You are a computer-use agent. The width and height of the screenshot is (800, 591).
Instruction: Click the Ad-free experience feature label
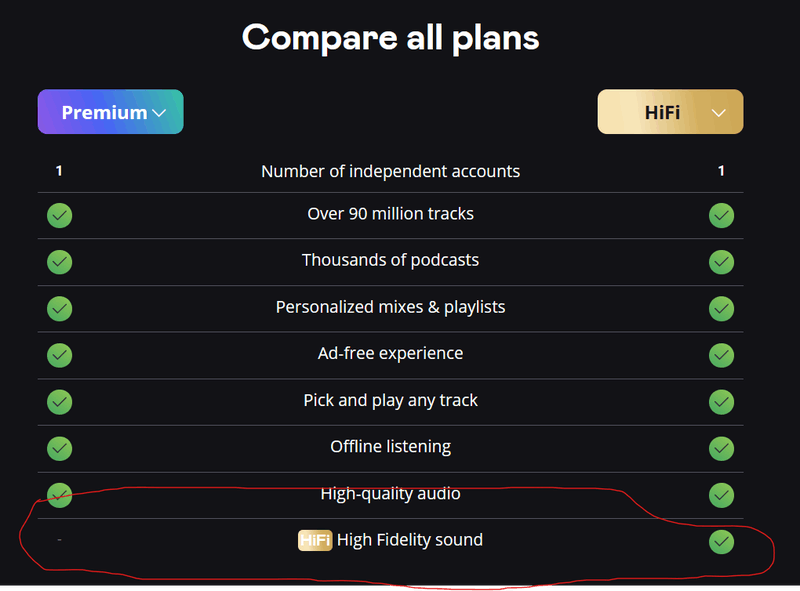tap(390, 353)
